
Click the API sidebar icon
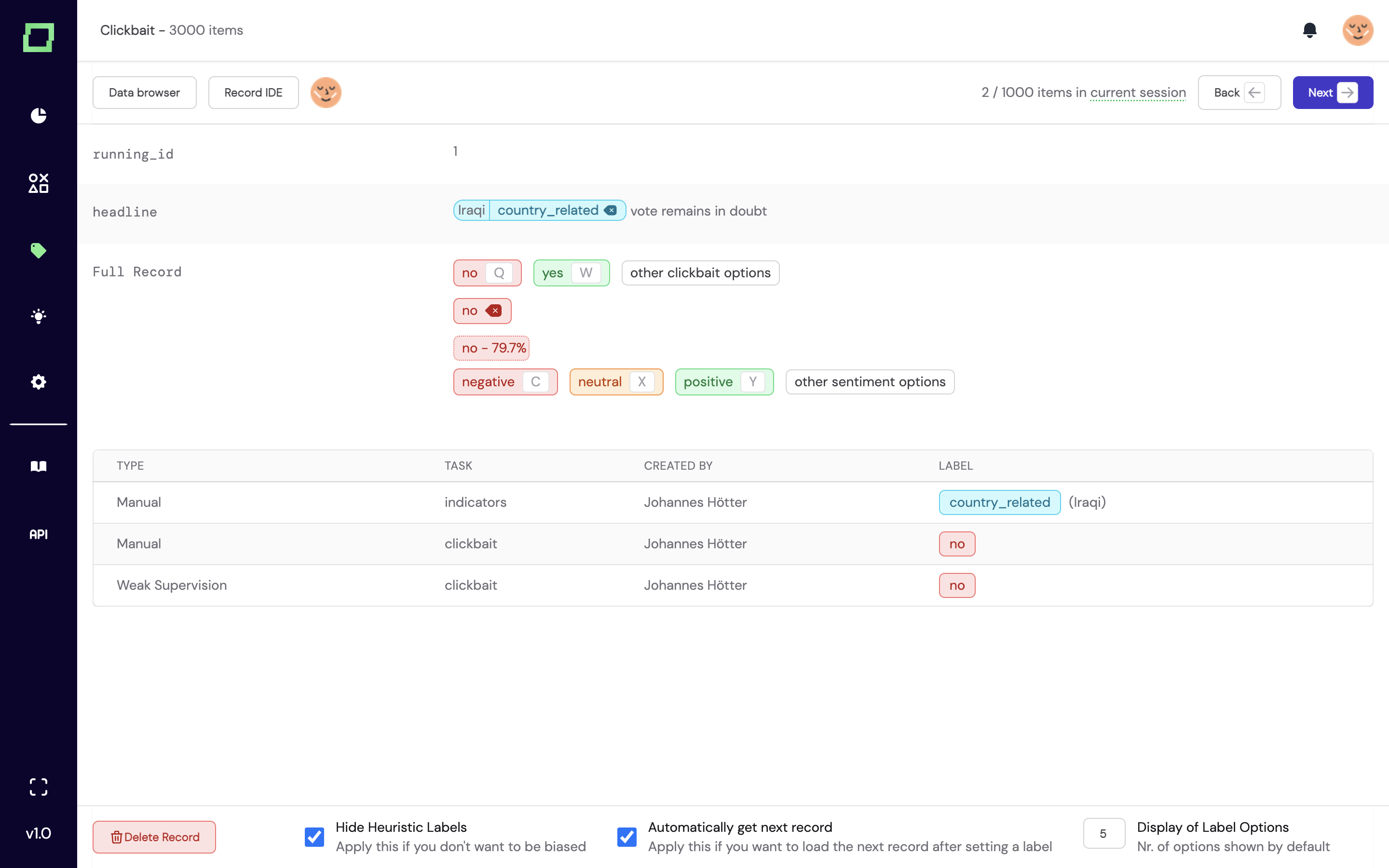pyautogui.click(x=39, y=534)
